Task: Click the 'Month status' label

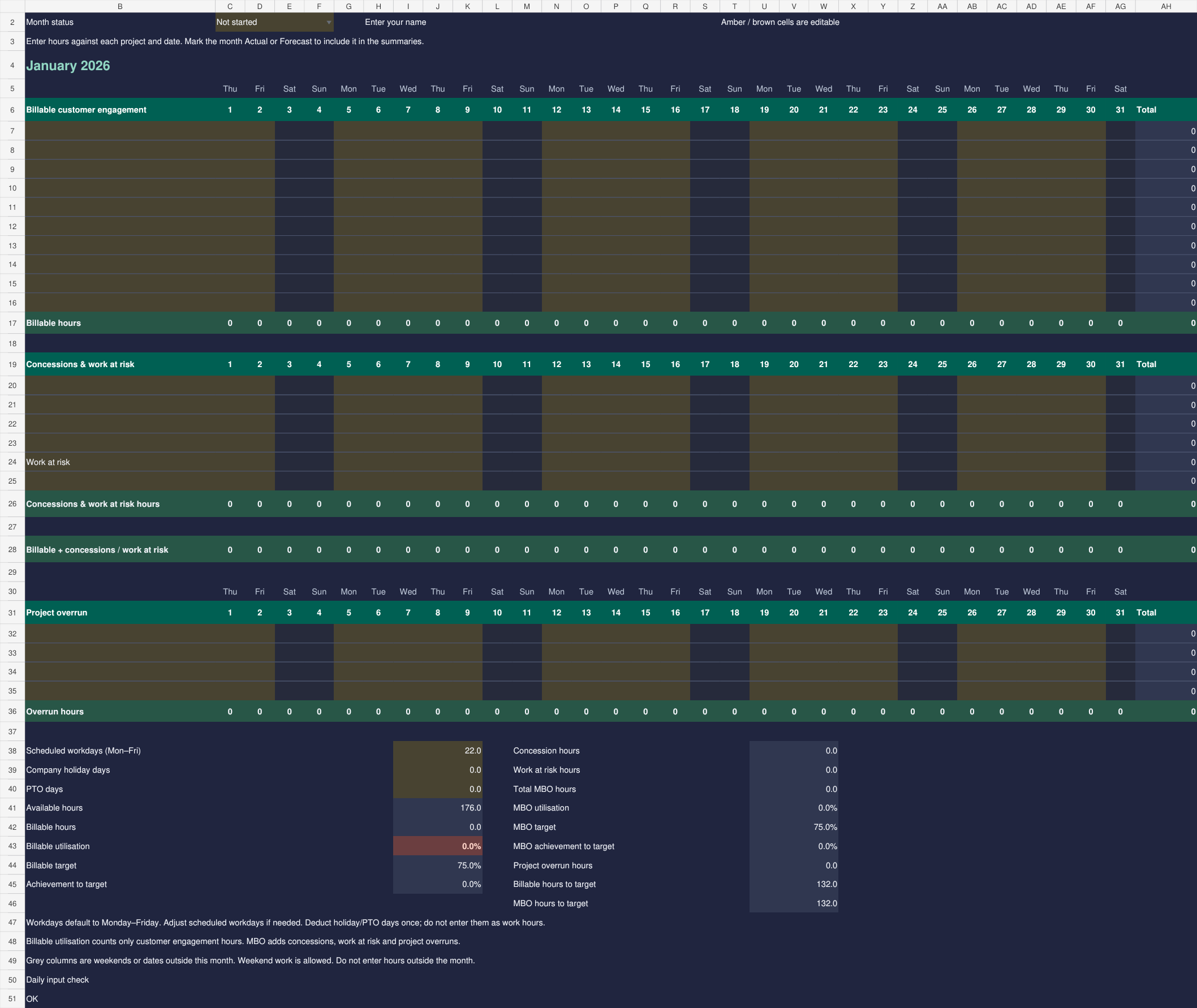Action: 50,22
